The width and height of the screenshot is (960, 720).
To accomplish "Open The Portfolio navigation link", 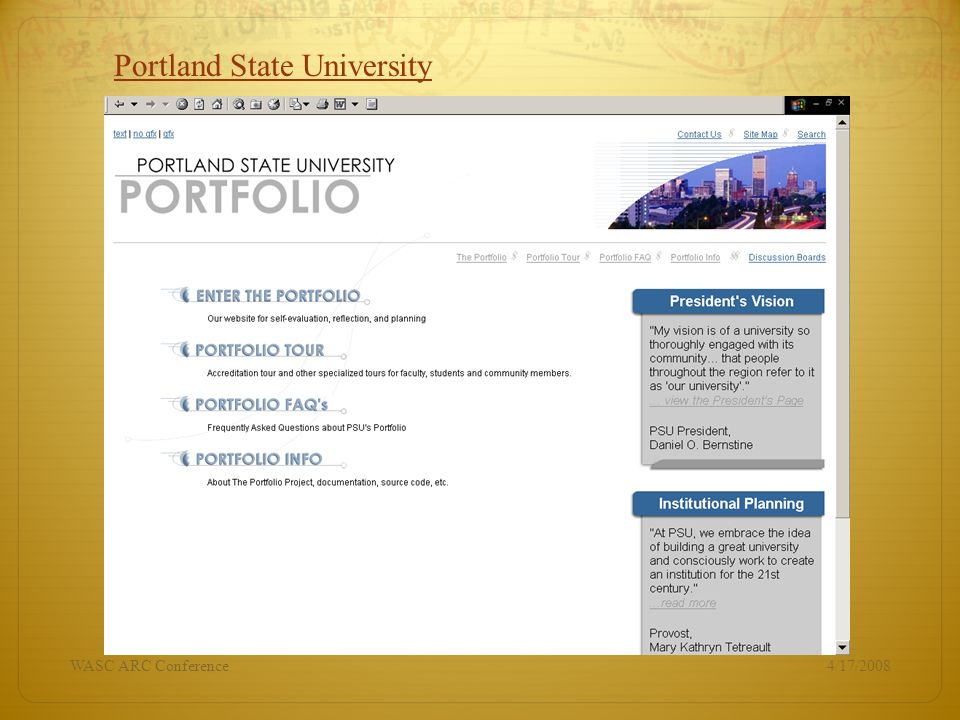I will [481, 257].
